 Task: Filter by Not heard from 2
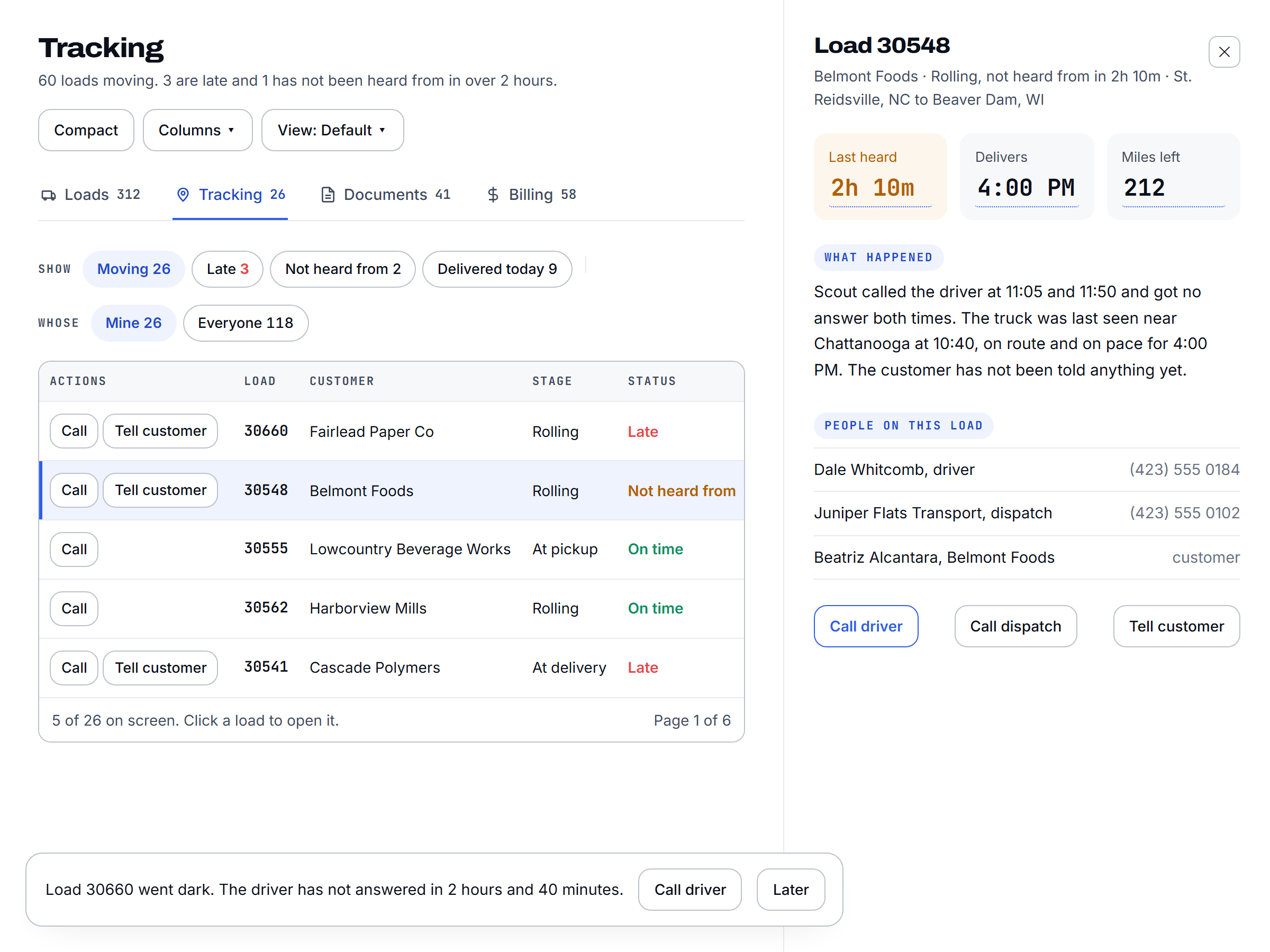pos(343,269)
